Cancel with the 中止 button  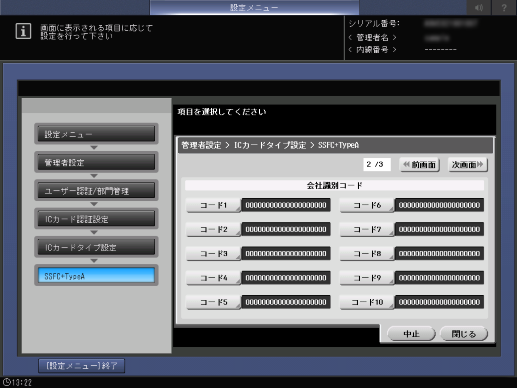411,333
